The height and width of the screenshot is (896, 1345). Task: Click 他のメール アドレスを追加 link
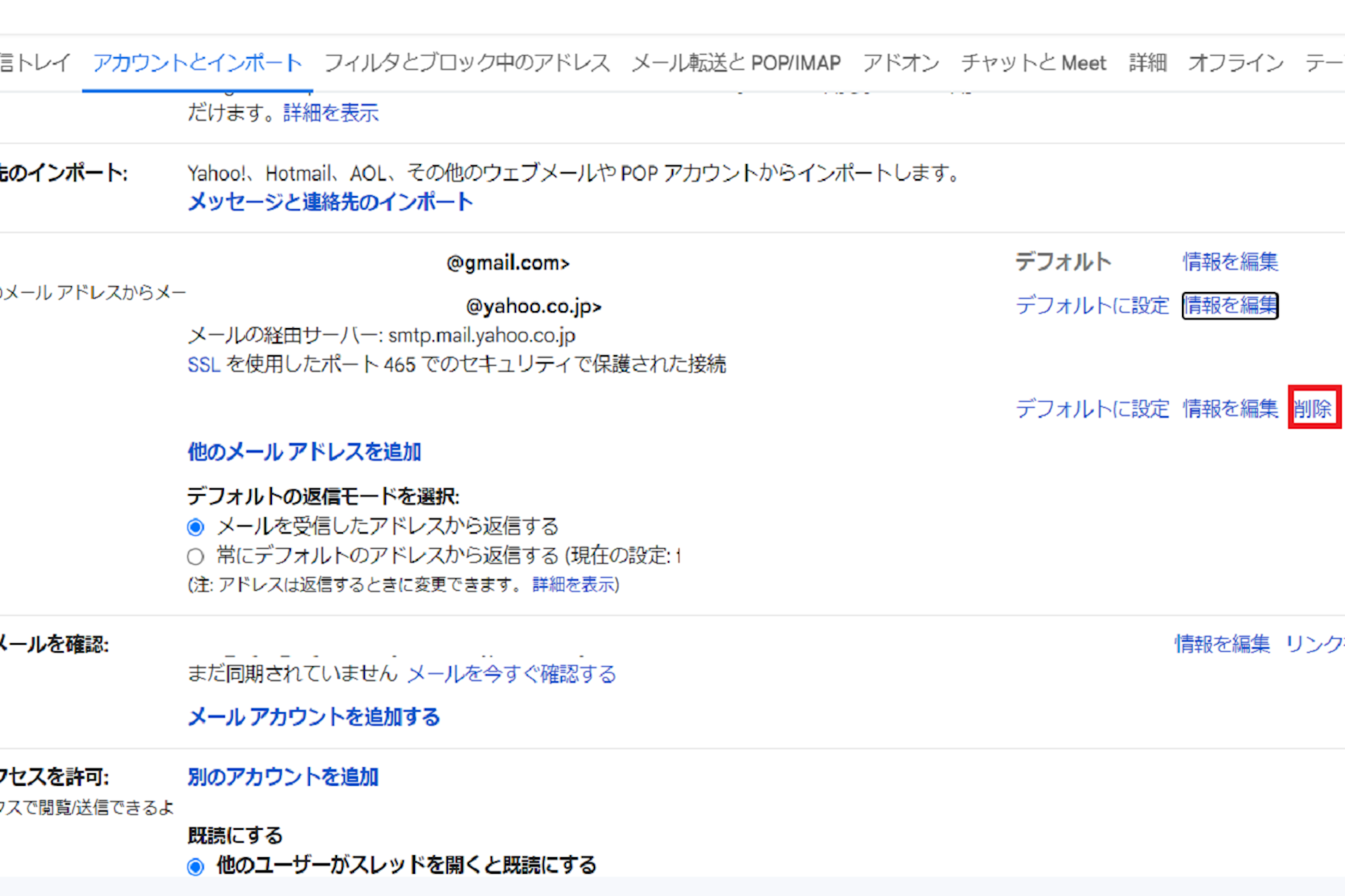(x=304, y=452)
